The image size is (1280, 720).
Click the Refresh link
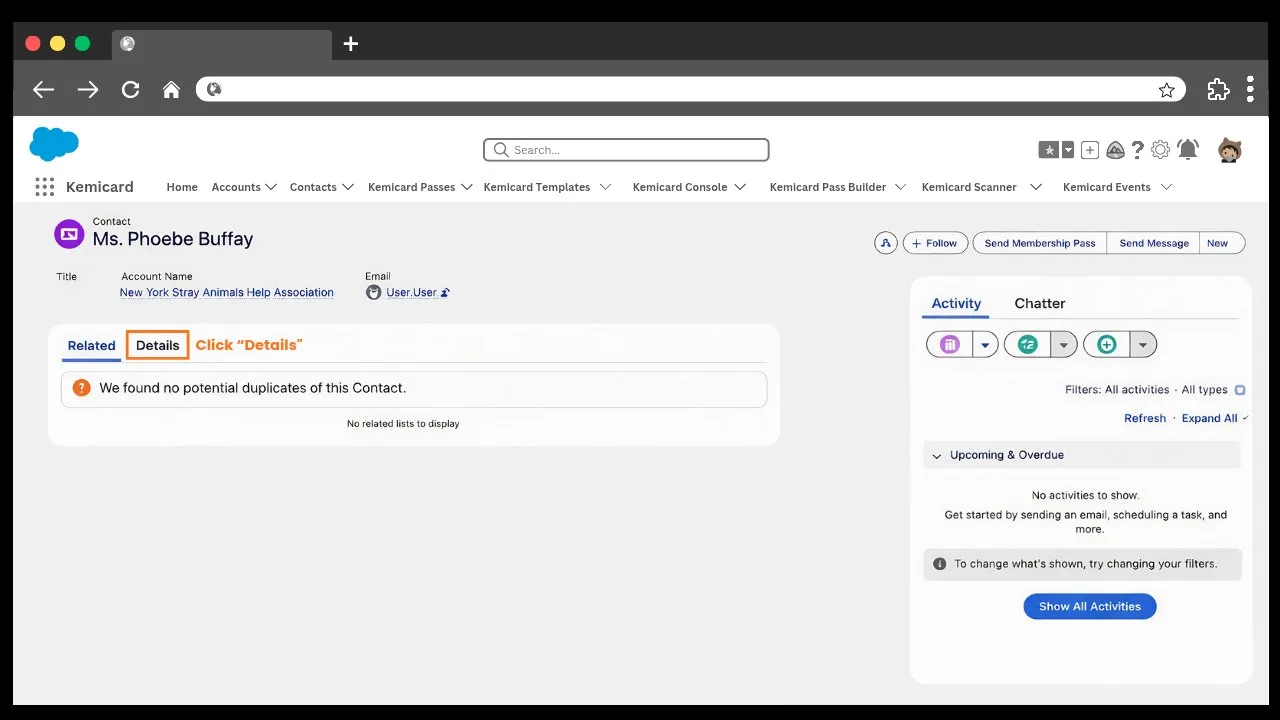coord(1145,418)
